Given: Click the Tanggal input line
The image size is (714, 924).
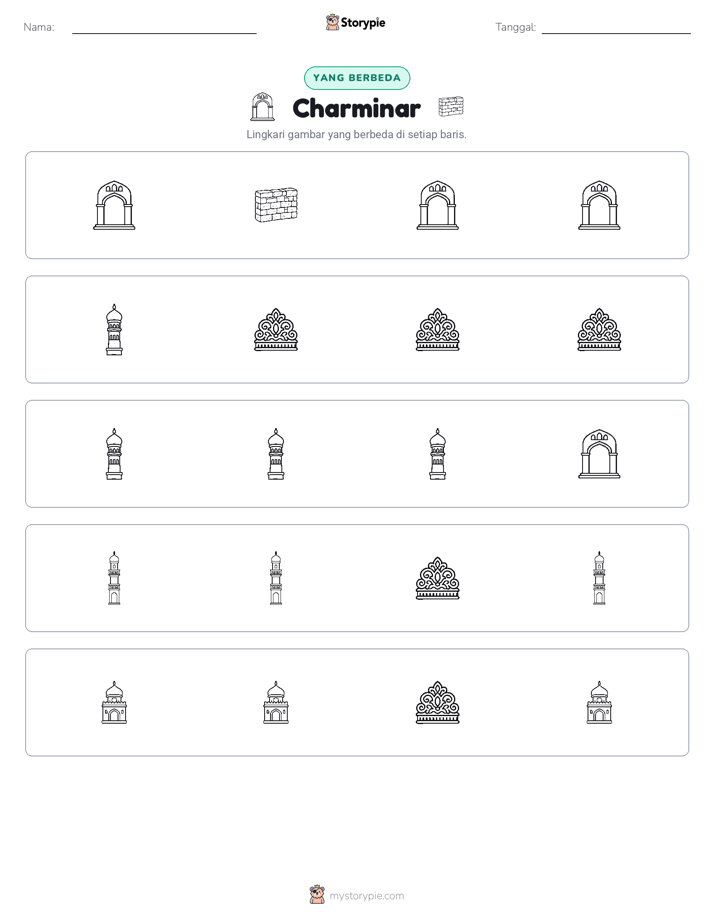Looking at the screenshot, I should pyautogui.click(x=616, y=27).
